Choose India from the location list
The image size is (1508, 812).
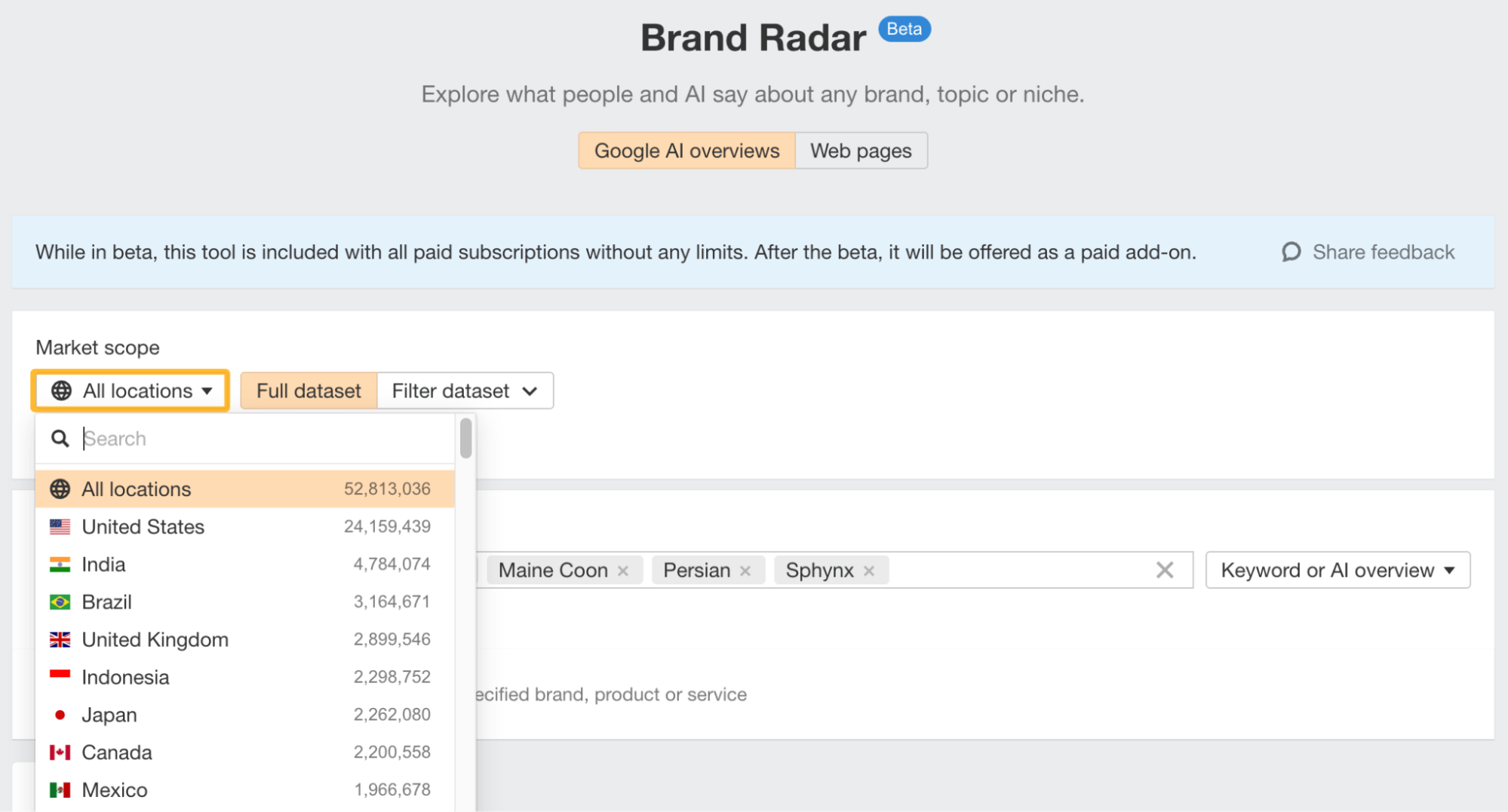[x=103, y=565]
